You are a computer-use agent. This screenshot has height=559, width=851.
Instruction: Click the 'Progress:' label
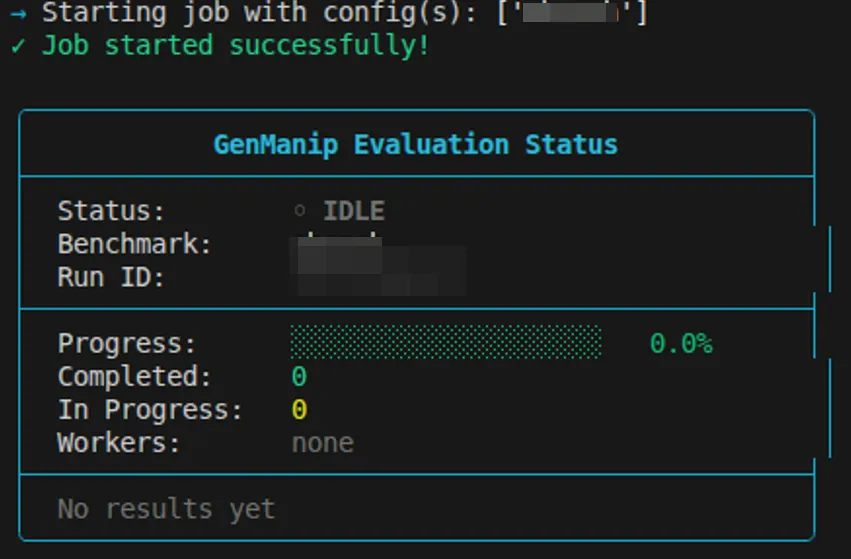coord(127,344)
